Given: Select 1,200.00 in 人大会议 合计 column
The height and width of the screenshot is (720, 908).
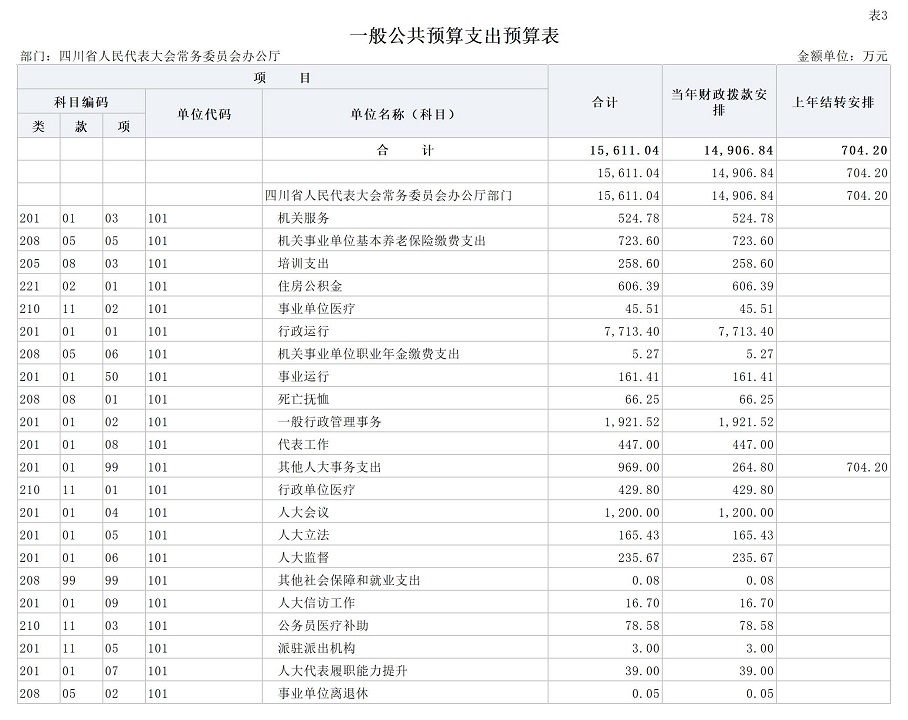Looking at the screenshot, I should coord(632,512).
